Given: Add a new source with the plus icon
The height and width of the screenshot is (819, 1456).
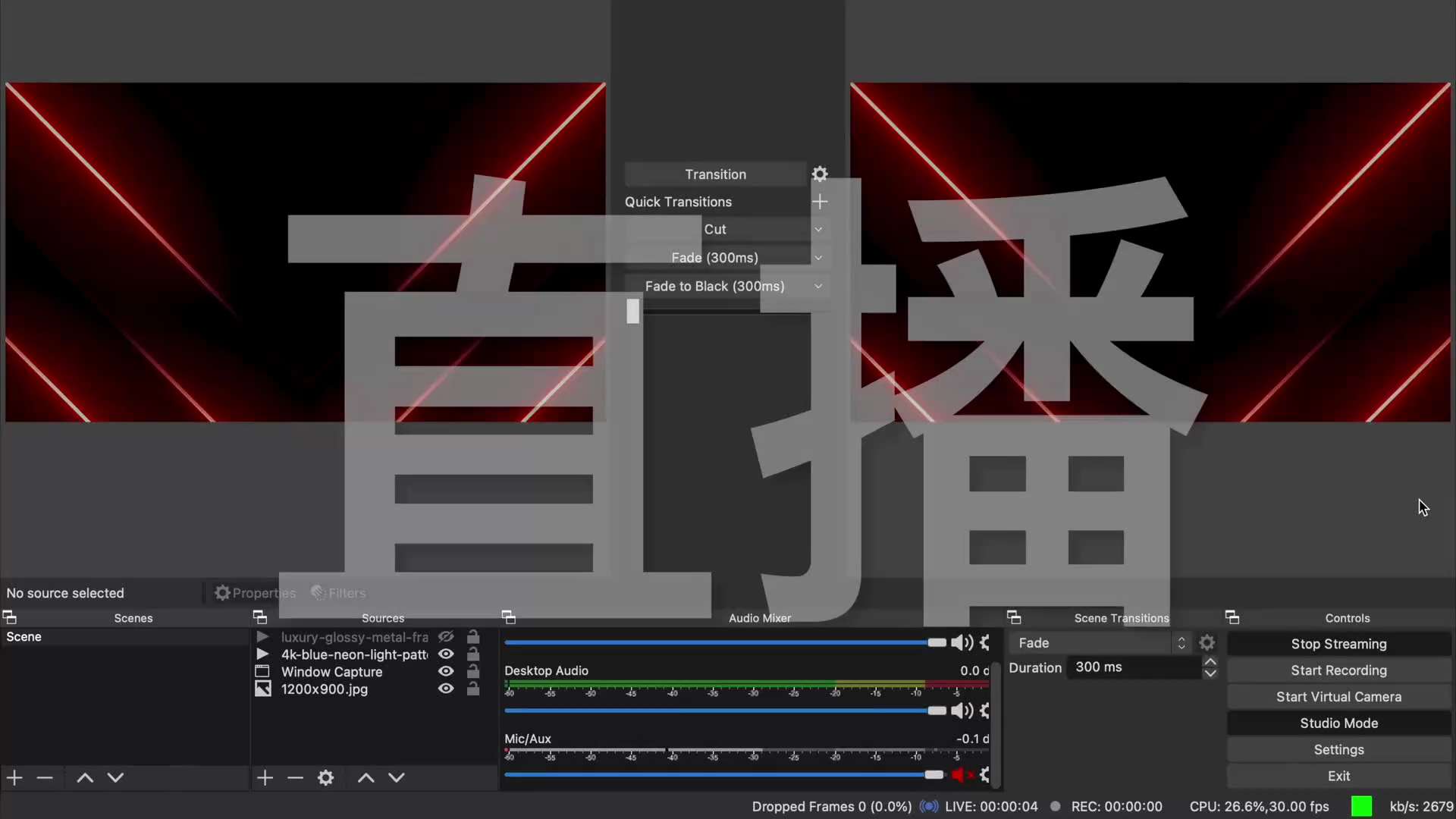Looking at the screenshot, I should 264,777.
